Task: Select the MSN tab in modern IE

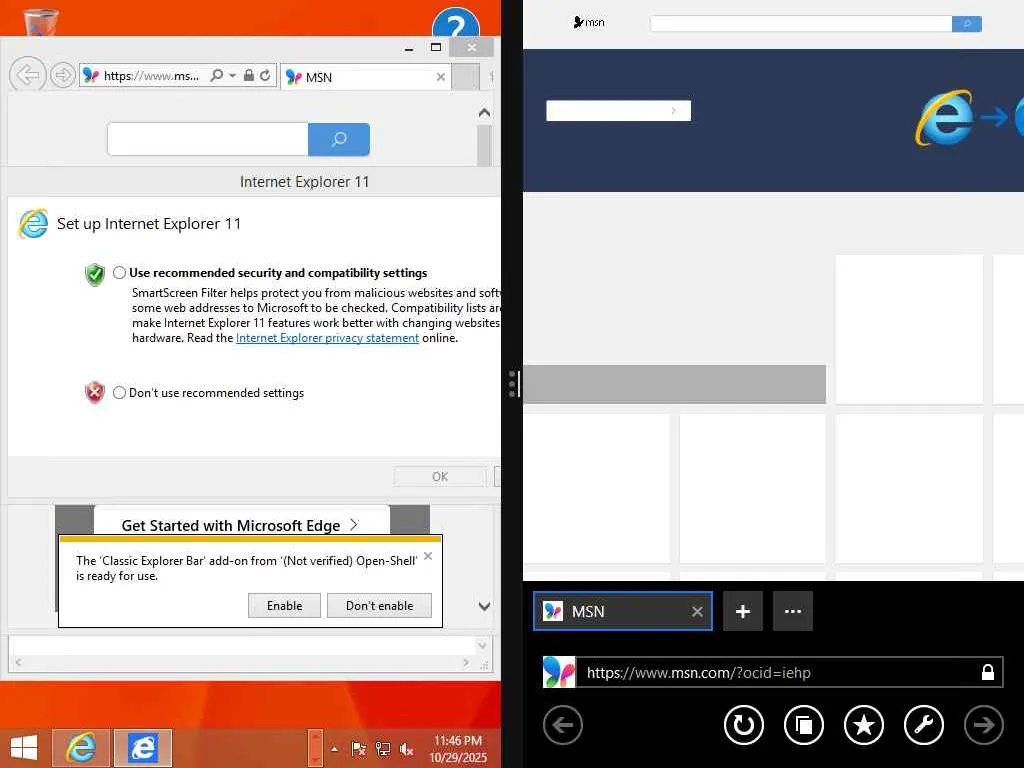Action: pyautogui.click(x=623, y=611)
